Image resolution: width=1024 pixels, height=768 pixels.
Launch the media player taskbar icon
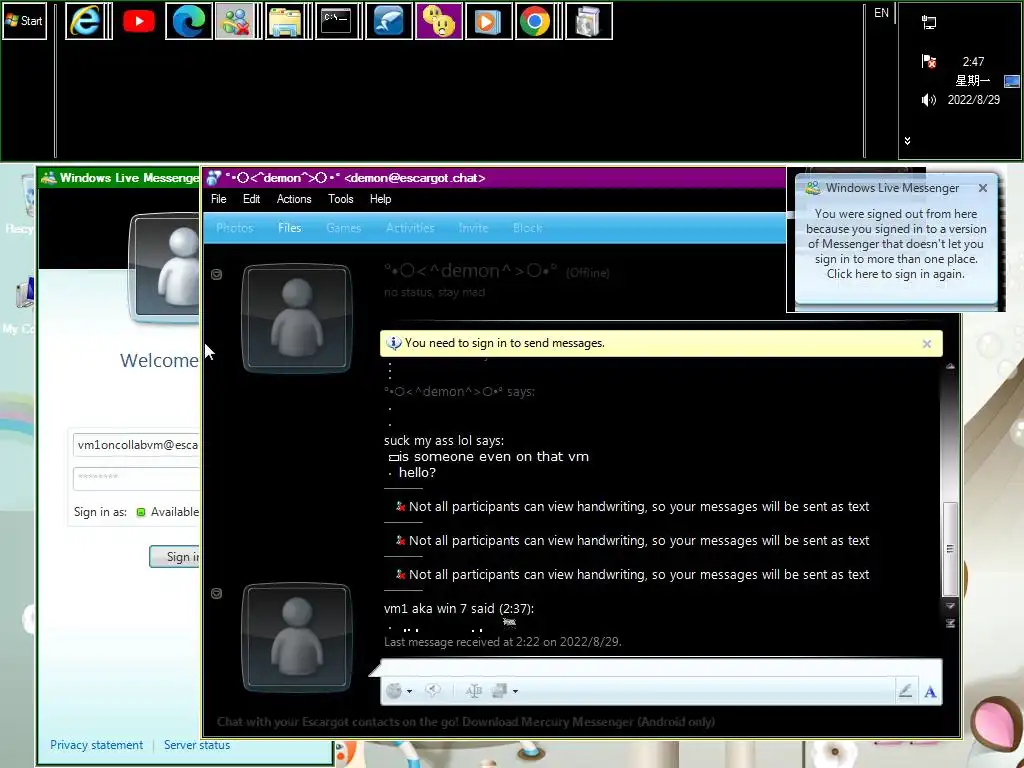click(488, 21)
